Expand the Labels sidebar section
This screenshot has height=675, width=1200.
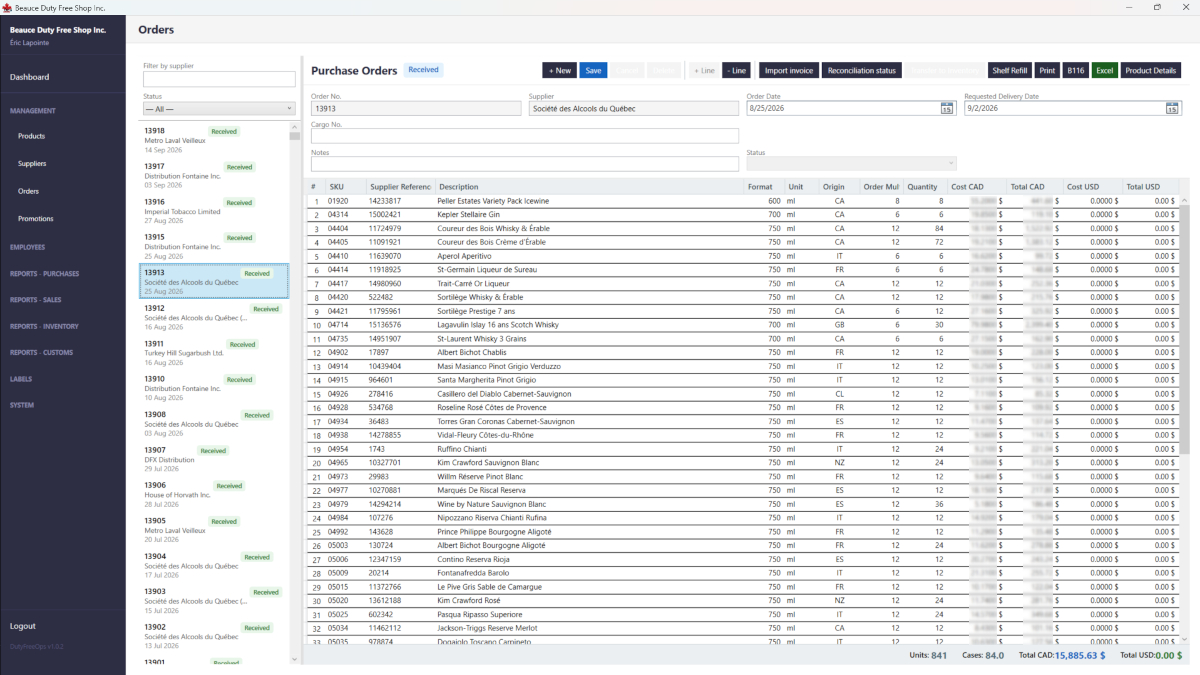(x=21, y=379)
